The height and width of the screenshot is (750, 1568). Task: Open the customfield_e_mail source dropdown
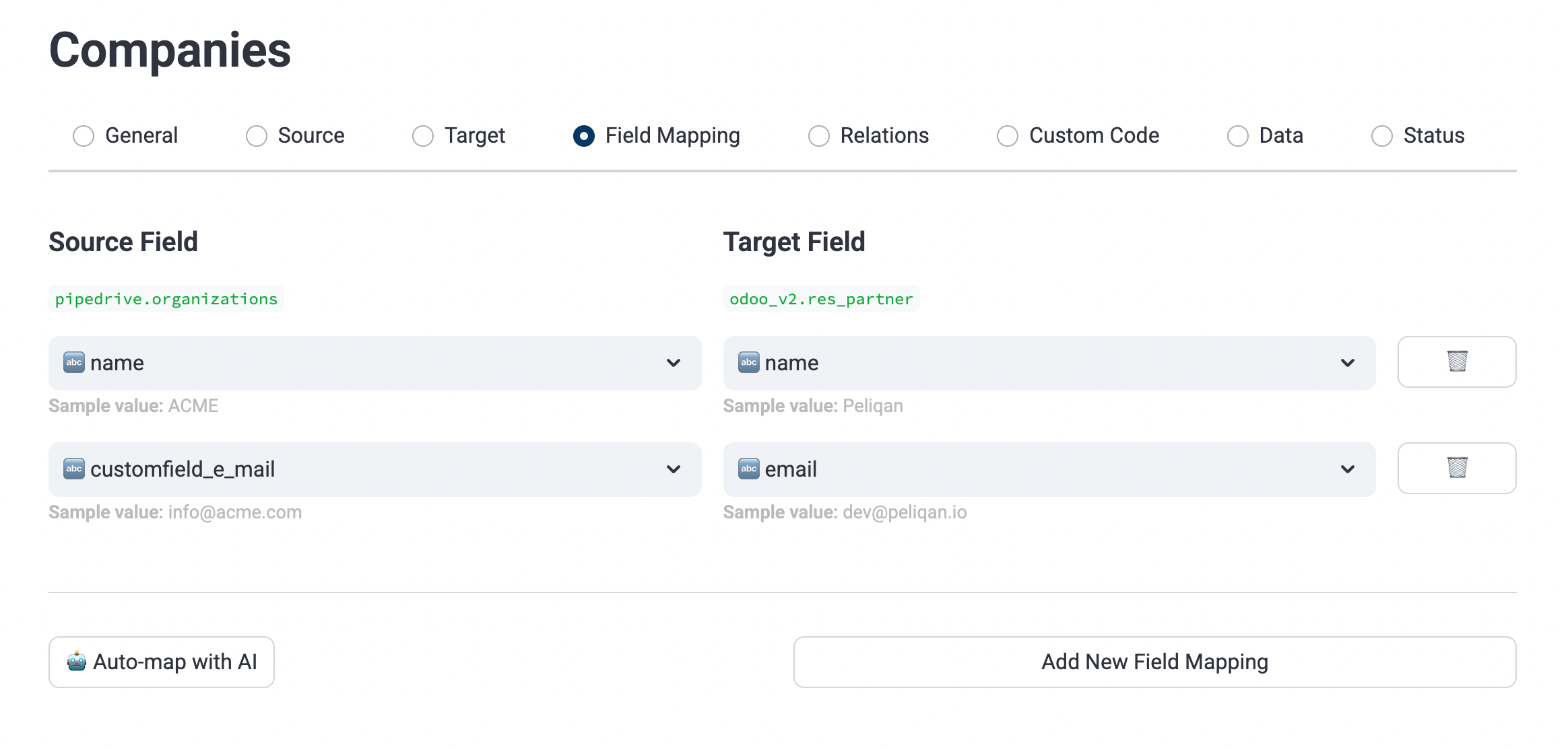coord(374,469)
